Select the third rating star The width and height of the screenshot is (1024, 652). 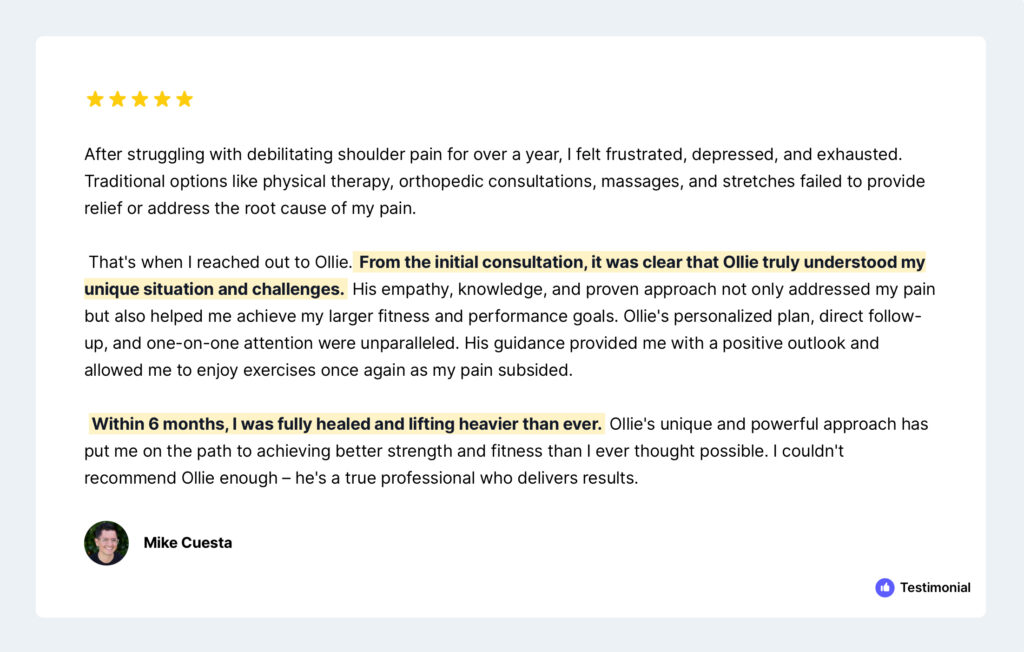(x=140, y=99)
